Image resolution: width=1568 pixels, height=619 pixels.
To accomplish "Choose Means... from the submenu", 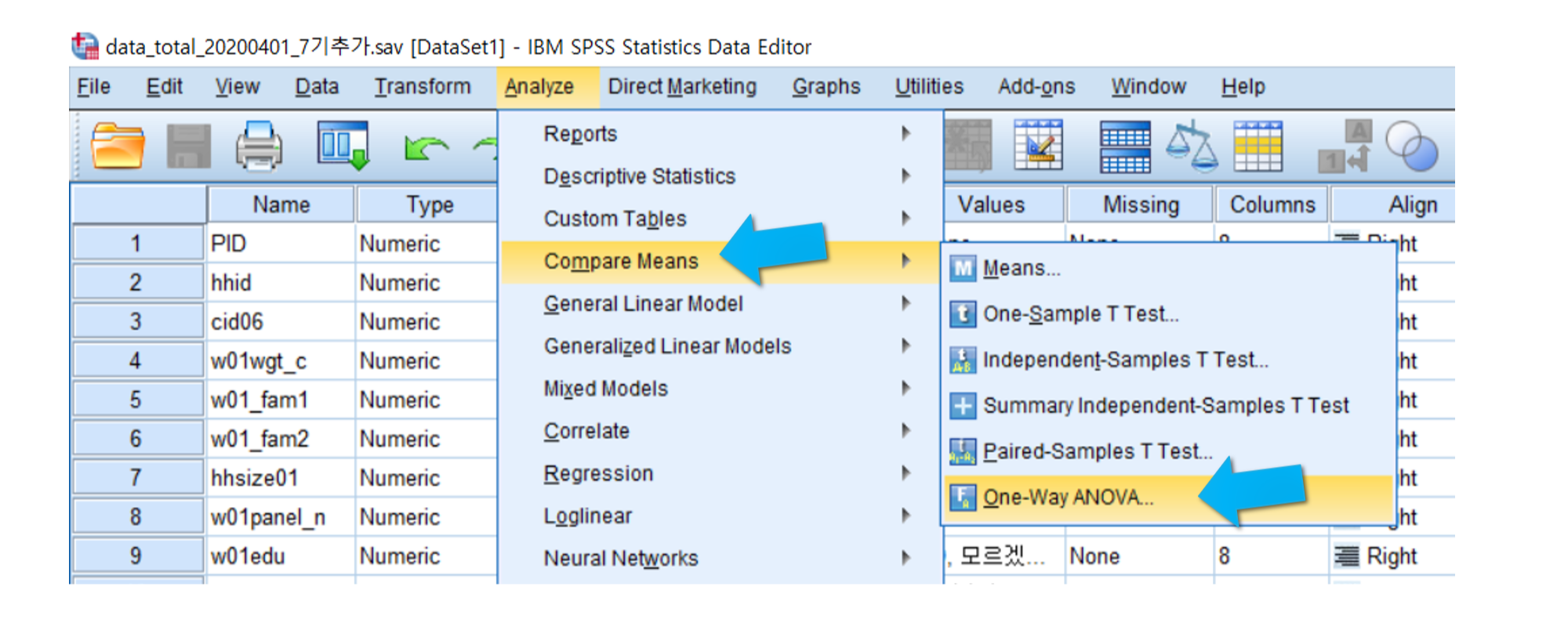I will pyautogui.click(x=1168, y=269).
